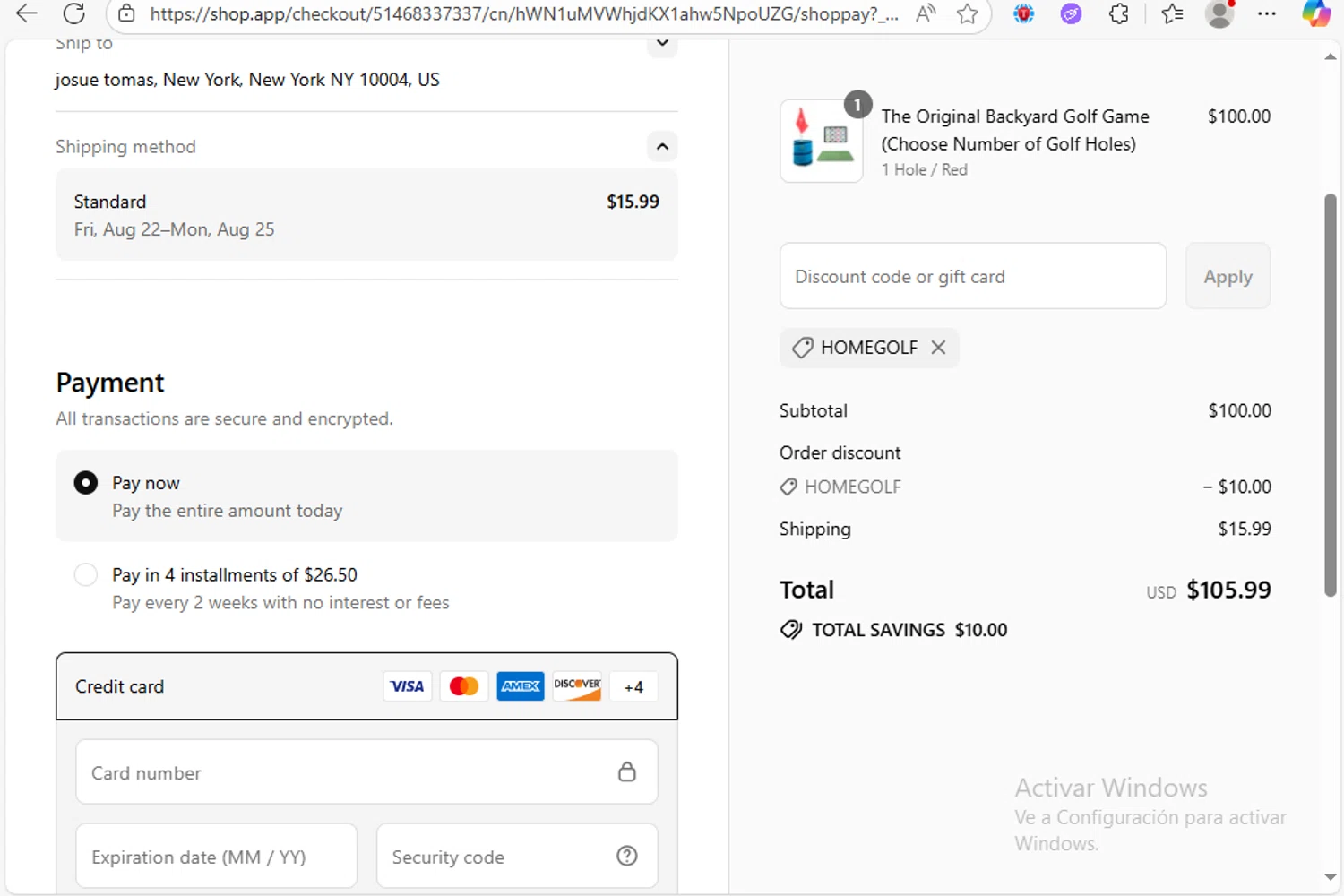
Task: Select the Pay now radio option
Action: (85, 483)
